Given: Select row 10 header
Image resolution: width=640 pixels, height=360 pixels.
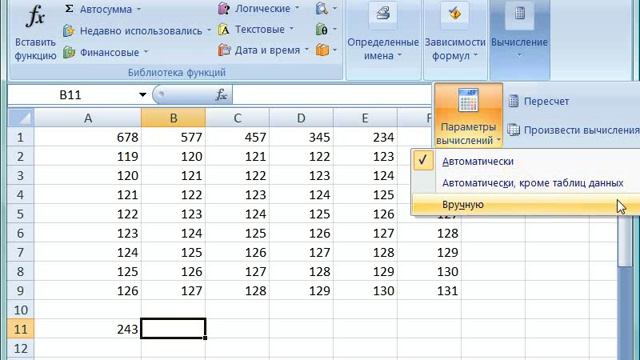Looking at the screenshot, I should [x=20, y=310].
